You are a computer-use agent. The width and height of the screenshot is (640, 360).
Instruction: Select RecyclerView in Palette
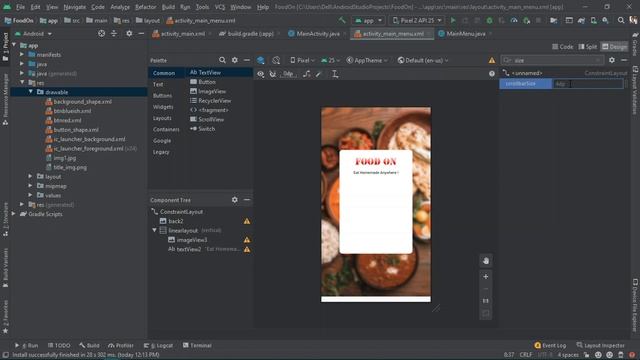(211, 100)
